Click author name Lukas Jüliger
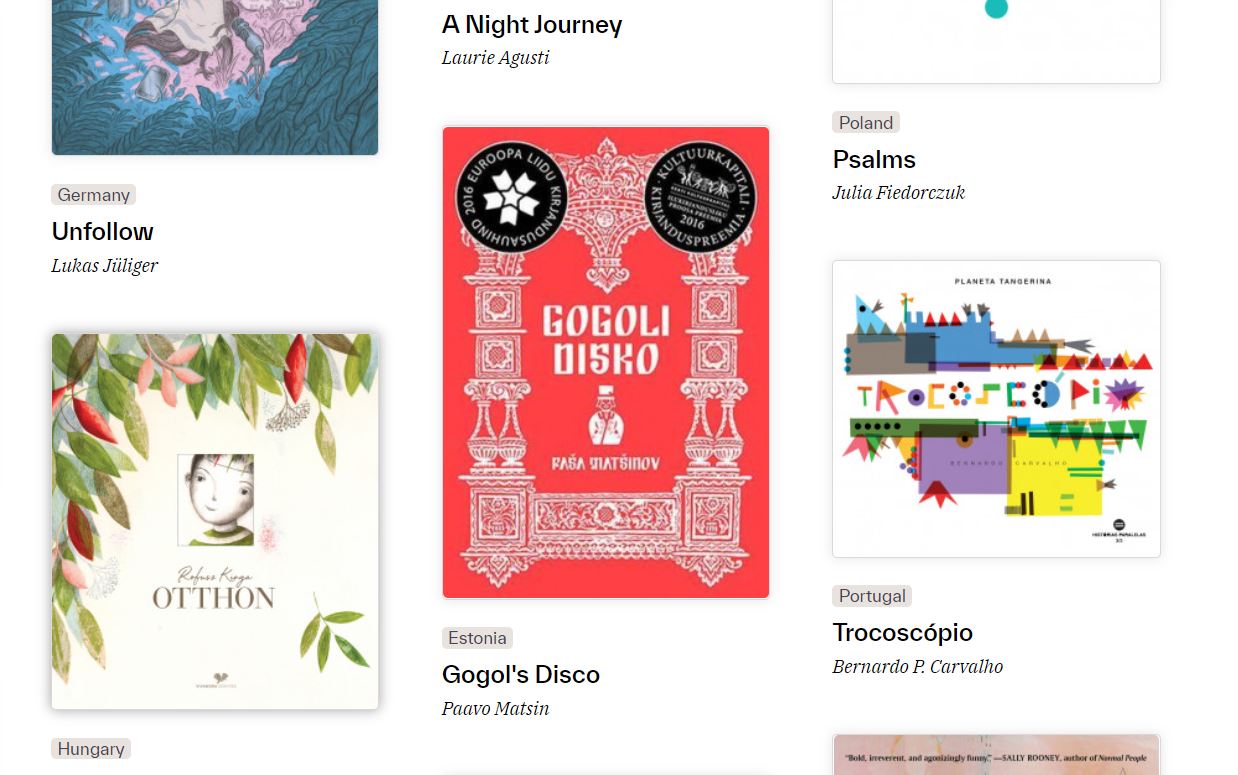The height and width of the screenshot is (775, 1238). tap(105, 266)
